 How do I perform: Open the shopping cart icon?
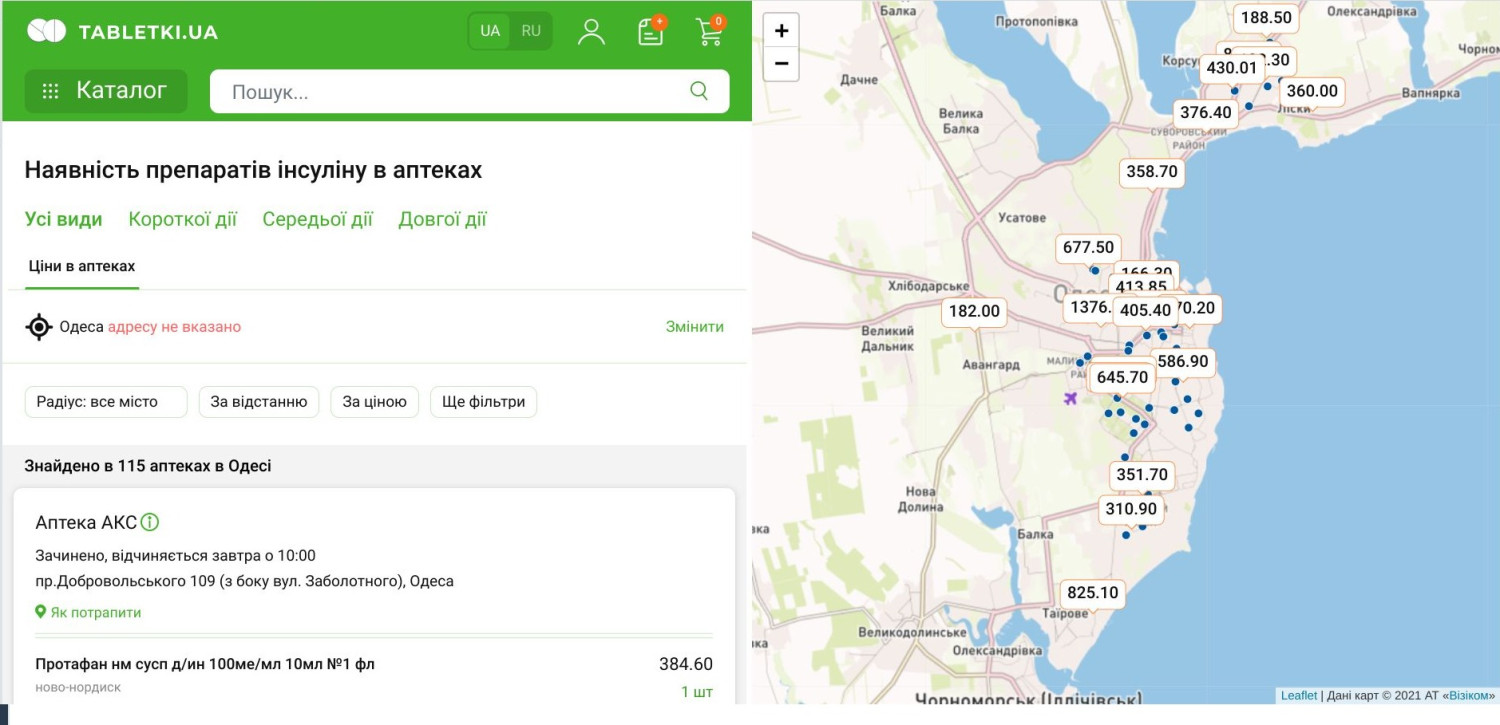(x=709, y=31)
